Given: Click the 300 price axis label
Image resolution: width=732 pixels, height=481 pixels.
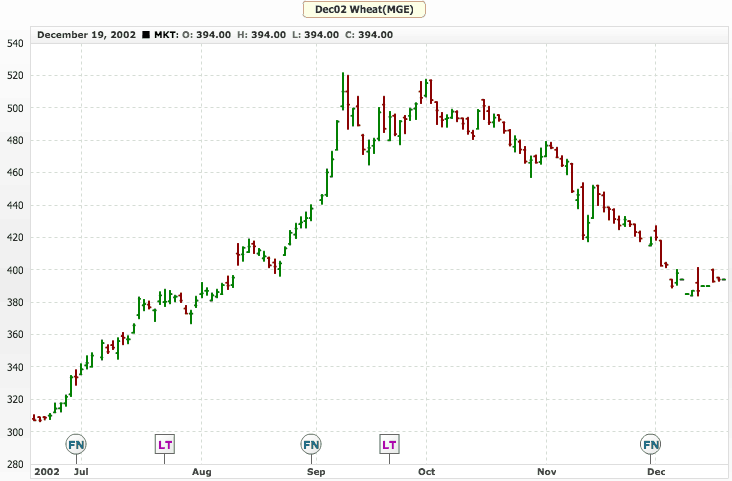Looking at the screenshot, I should [15, 432].
